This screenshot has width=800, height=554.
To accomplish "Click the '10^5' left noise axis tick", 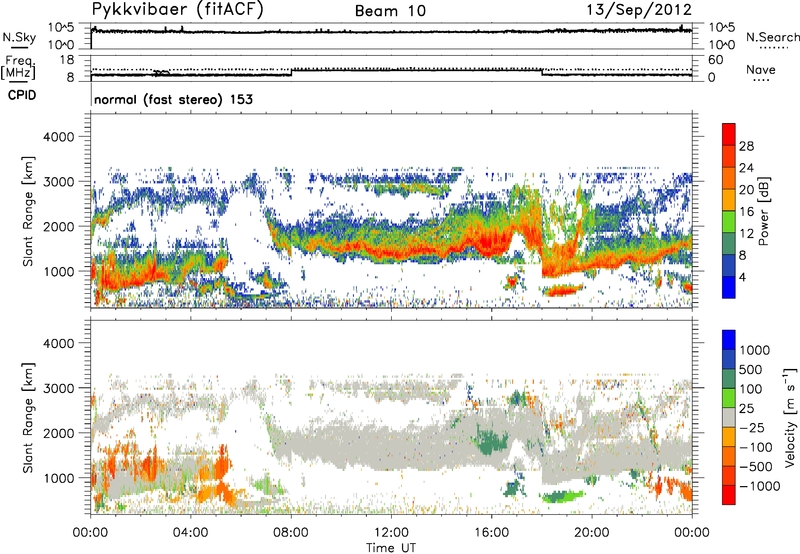I will point(61,28).
